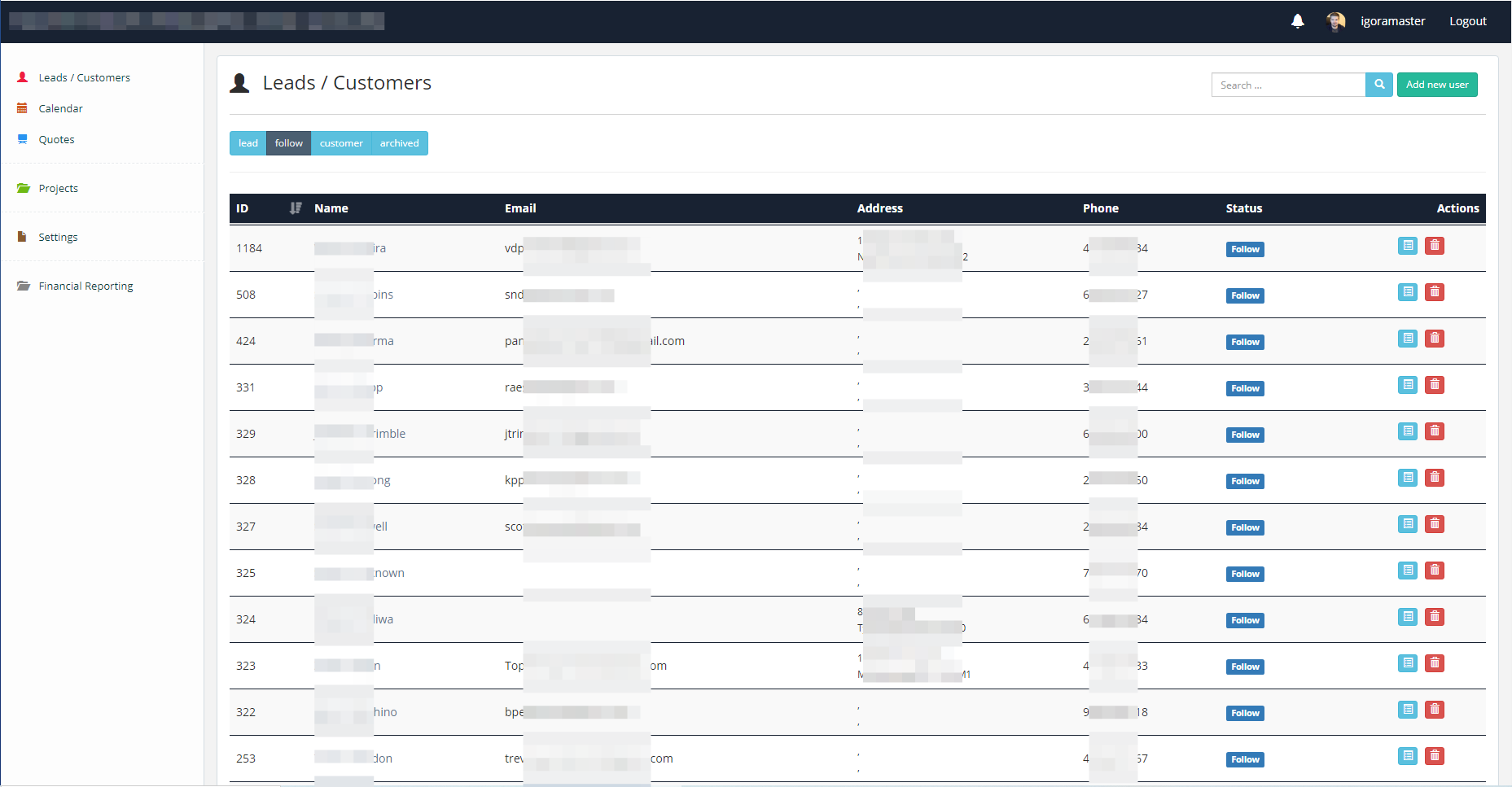Open details icon for ID 253
This screenshot has height=787, width=1512.
[x=1408, y=756]
